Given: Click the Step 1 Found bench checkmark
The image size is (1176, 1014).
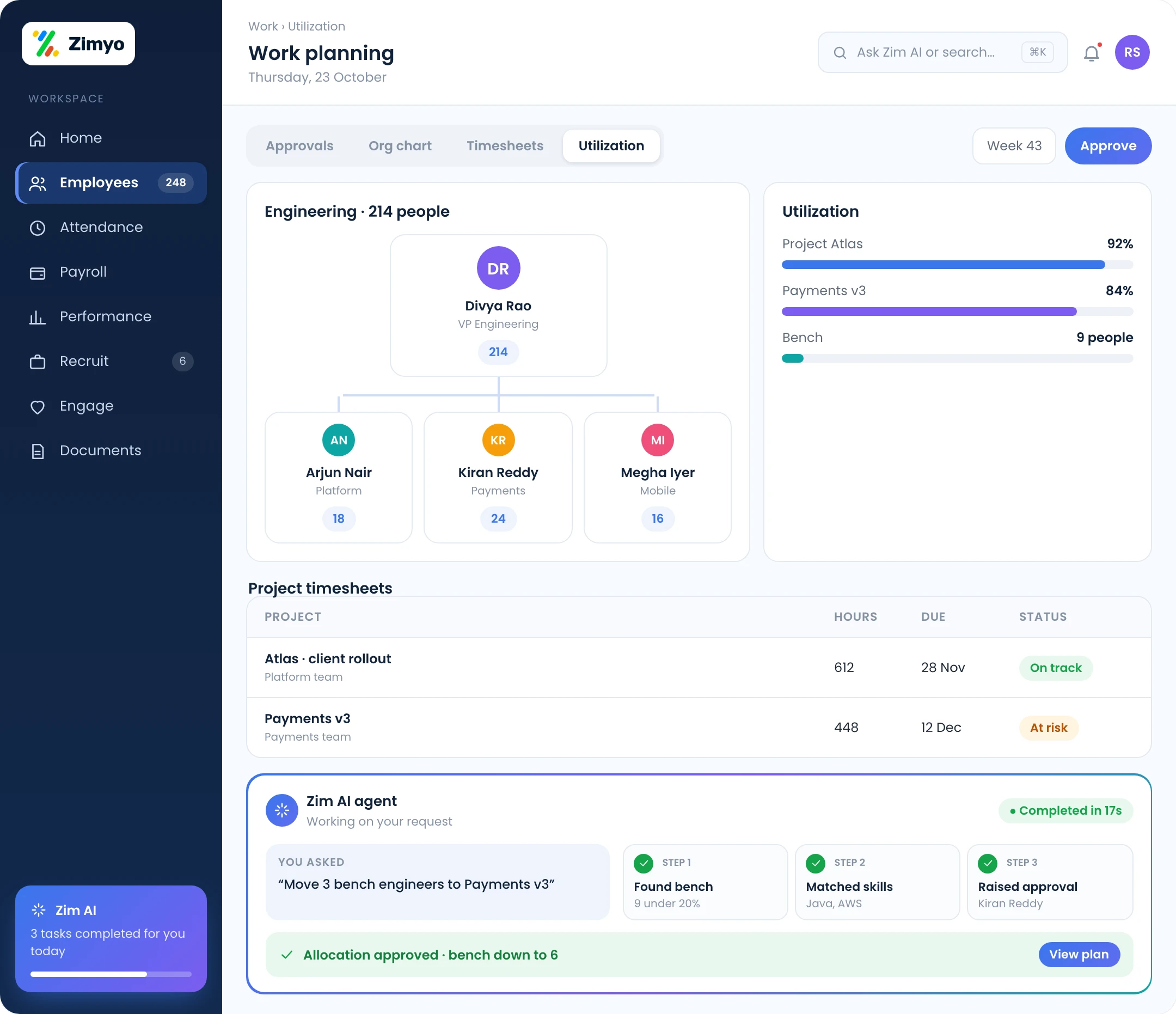Looking at the screenshot, I should point(644,864).
